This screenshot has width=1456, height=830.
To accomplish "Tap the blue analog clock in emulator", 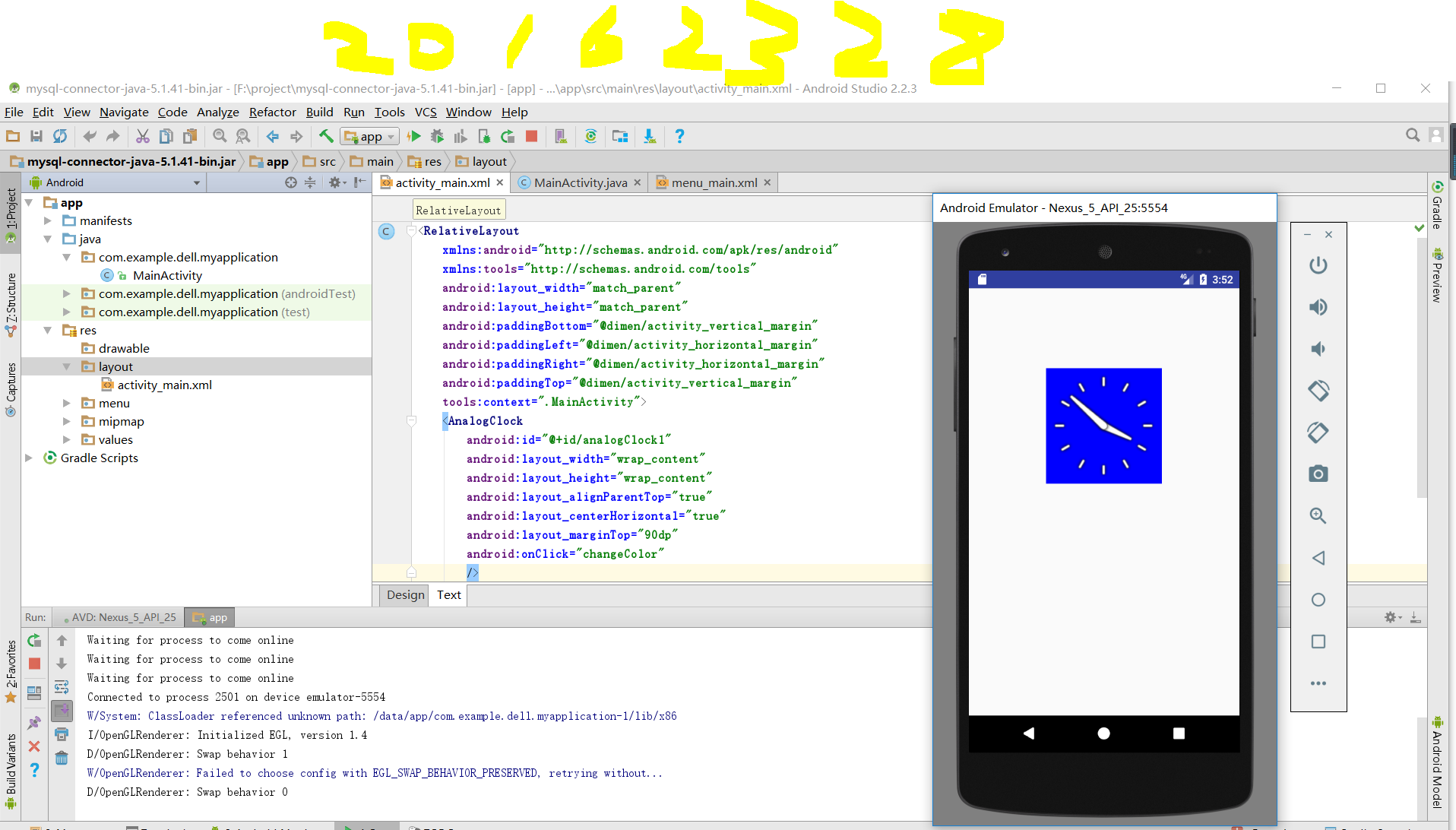I will click(1103, 426).
